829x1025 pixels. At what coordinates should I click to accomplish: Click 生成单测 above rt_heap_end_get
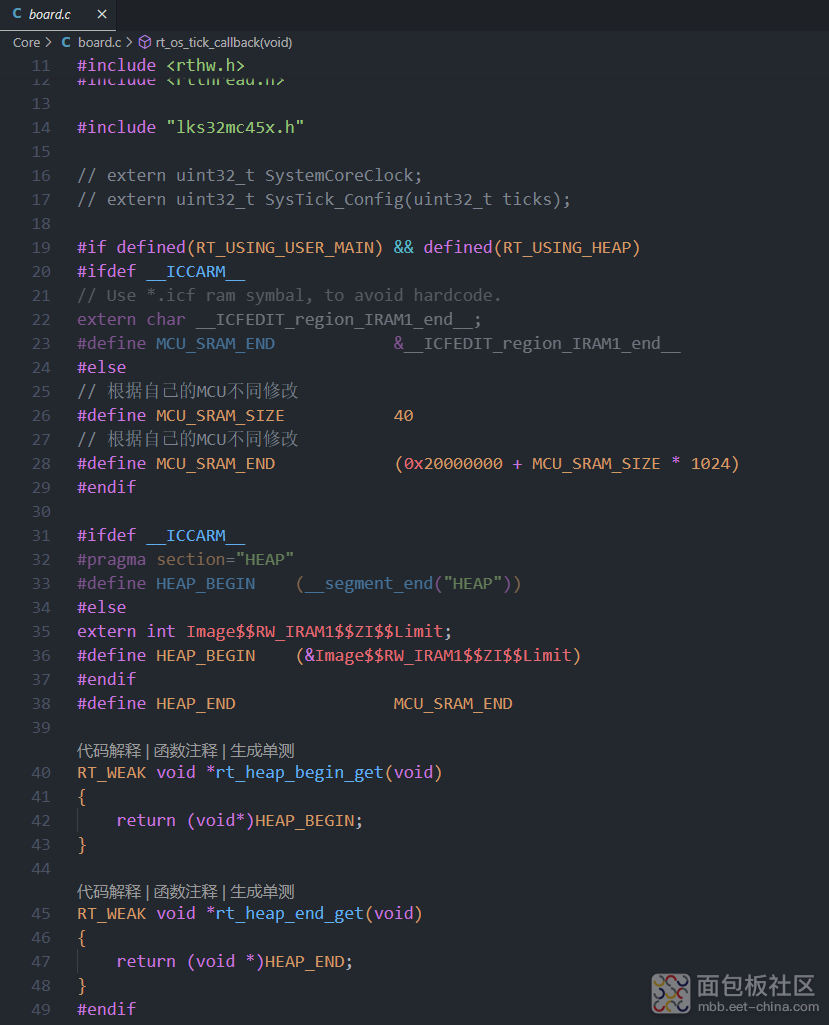(x=262, y=892)
